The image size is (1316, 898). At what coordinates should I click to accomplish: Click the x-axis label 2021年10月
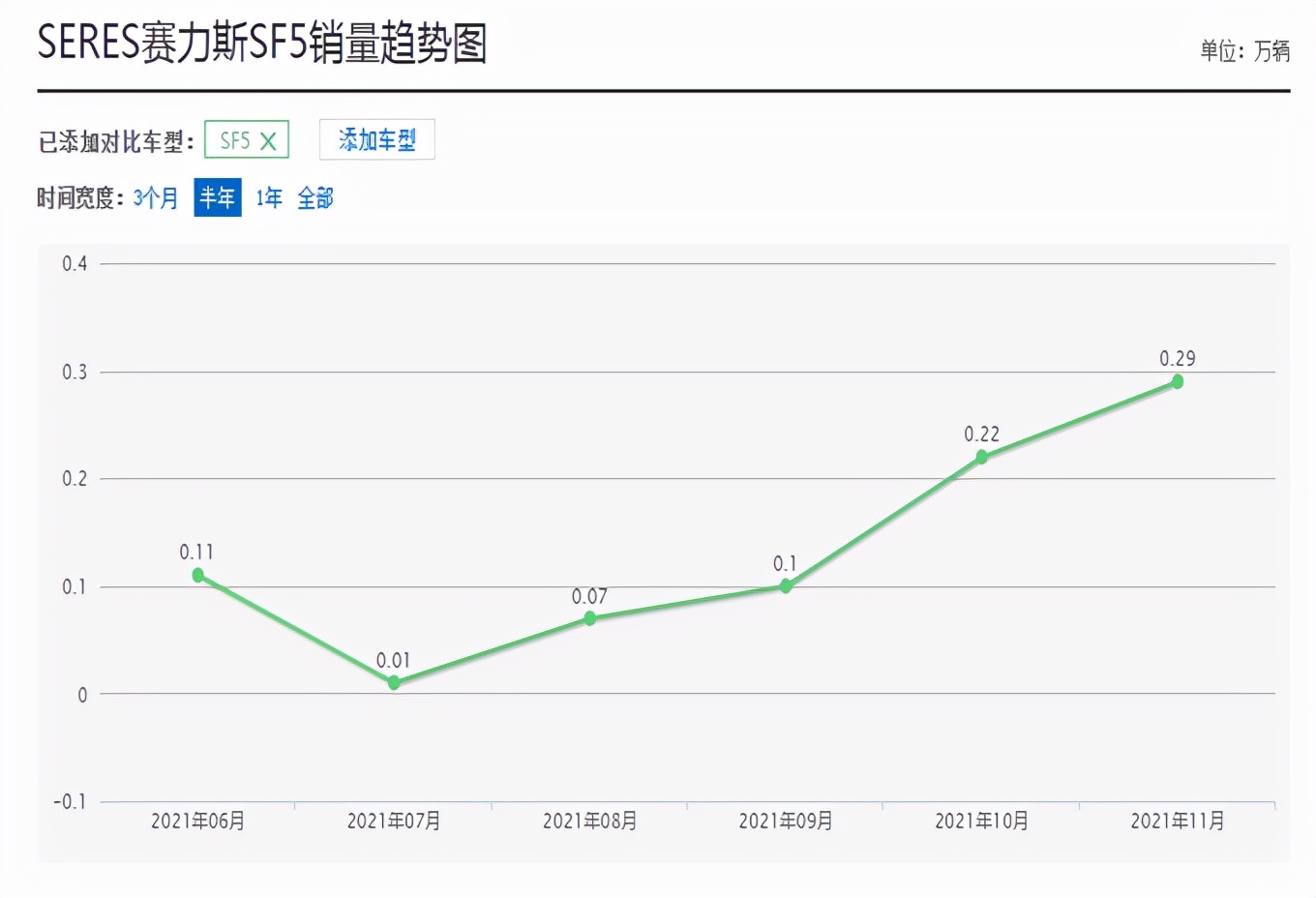pyautogui.click(x=981, y=821)
